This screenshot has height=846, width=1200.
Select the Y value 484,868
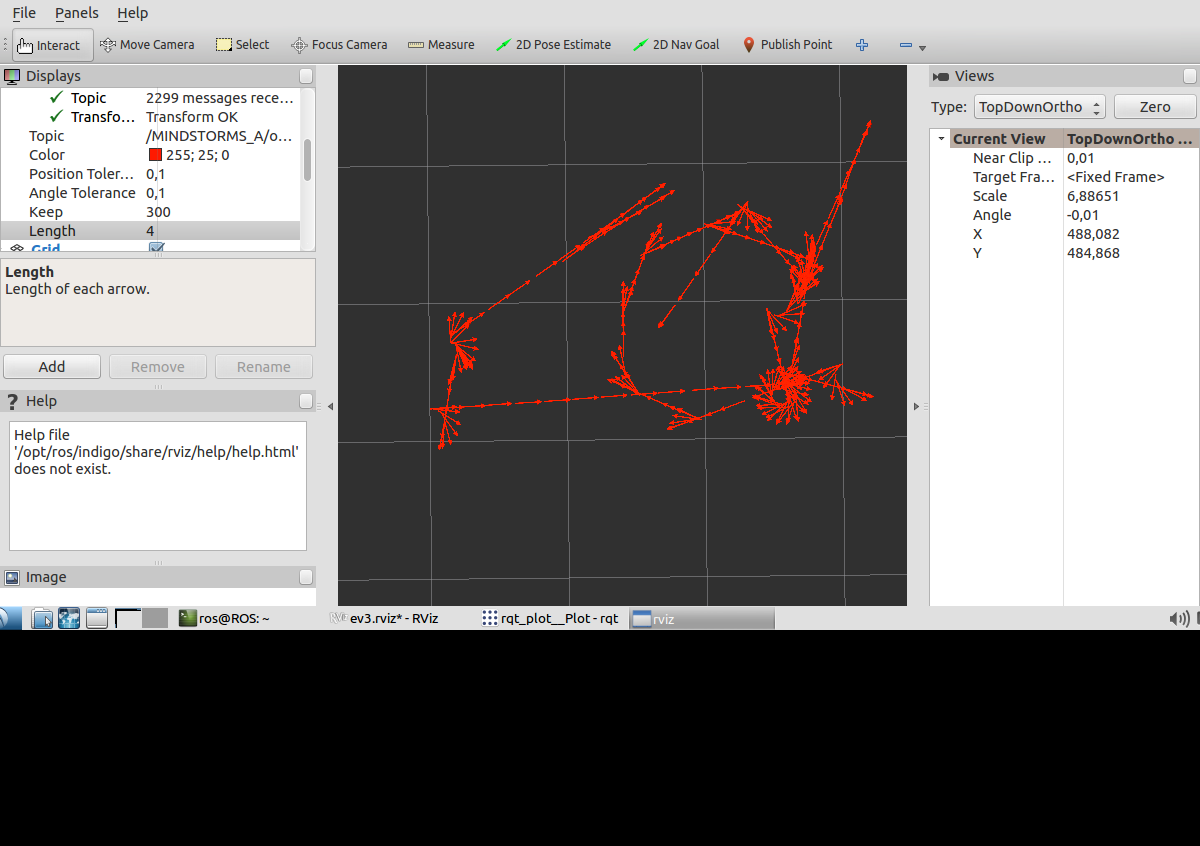pyautogui.click(x=1093, y=253)
